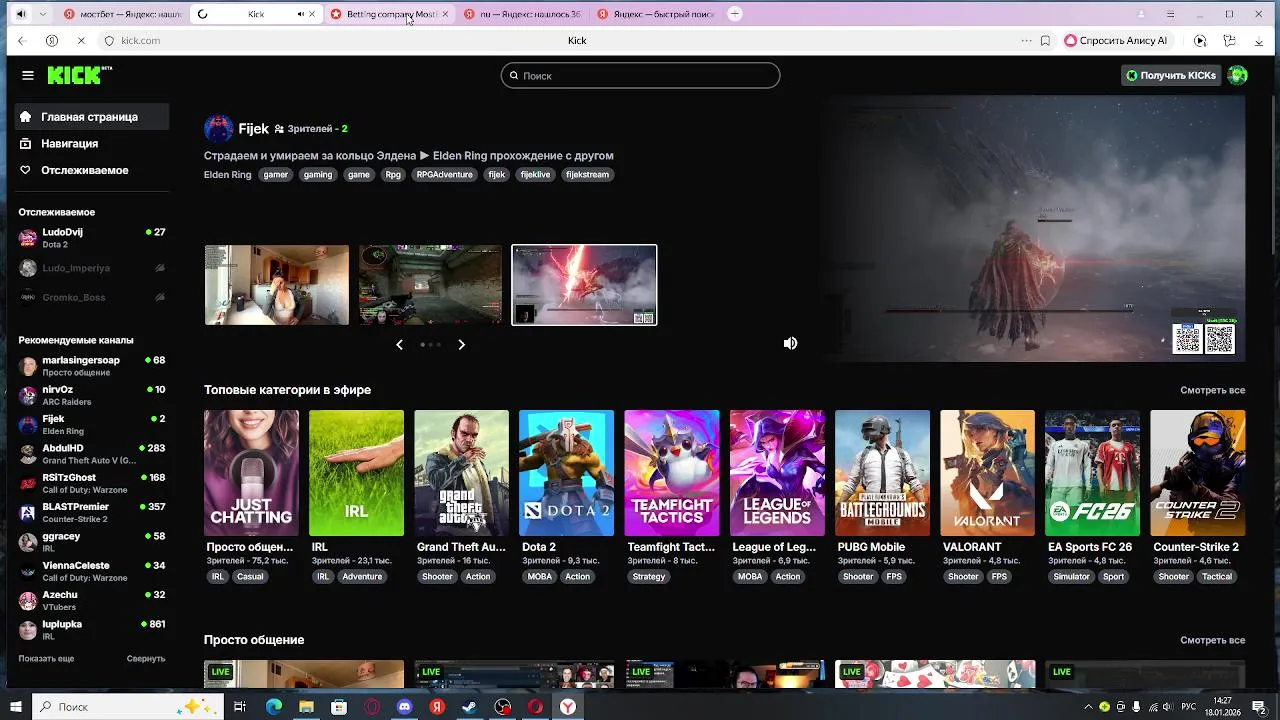Select the Casual tag under Just Chatting
The height and width of the screenshot is (720, 1280).
point(250,577)
